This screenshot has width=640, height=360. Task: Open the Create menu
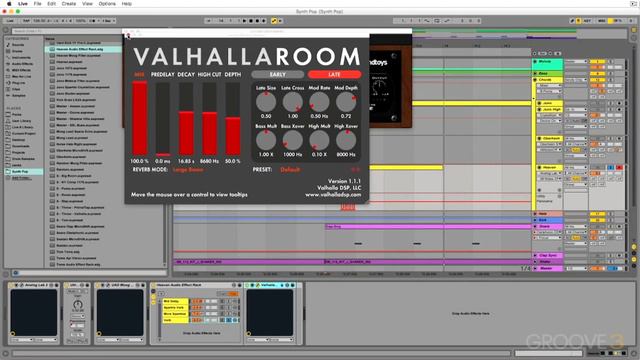[x=69, y=4]
